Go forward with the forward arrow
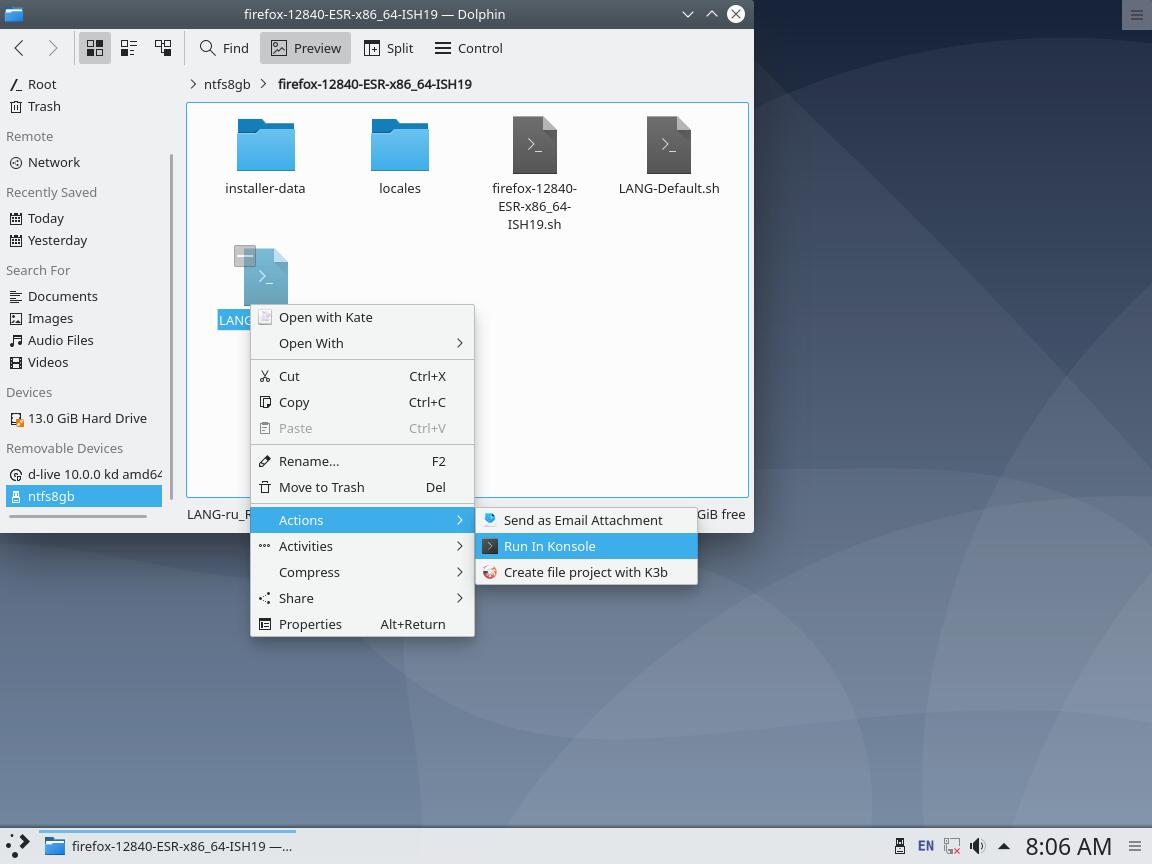Image resolution: width=1152 pixels, height=864 pixels. (52, 48)
